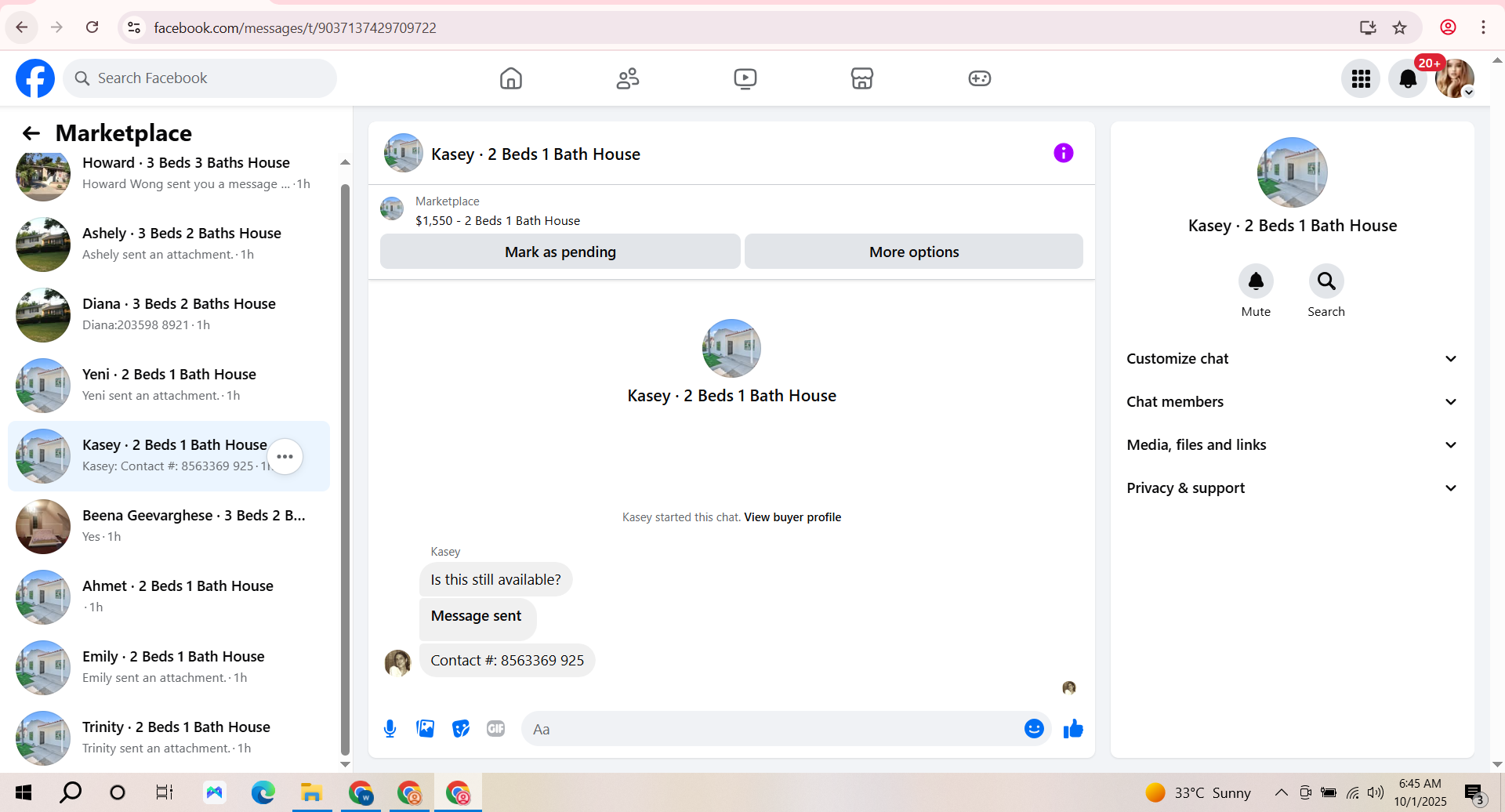Open the Windows notification center
Viewport: 1505px width, 812px height.
[x=1474, y=792]
